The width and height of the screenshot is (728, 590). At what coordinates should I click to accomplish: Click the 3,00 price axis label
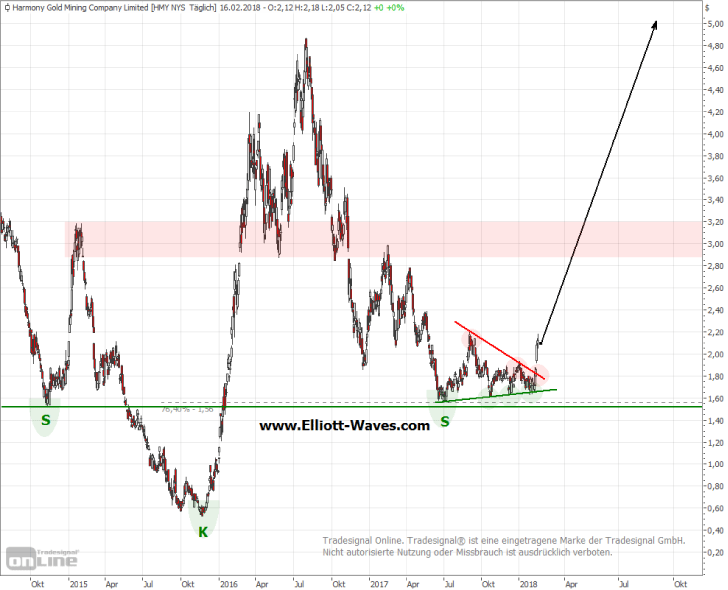tap(711, 244)
